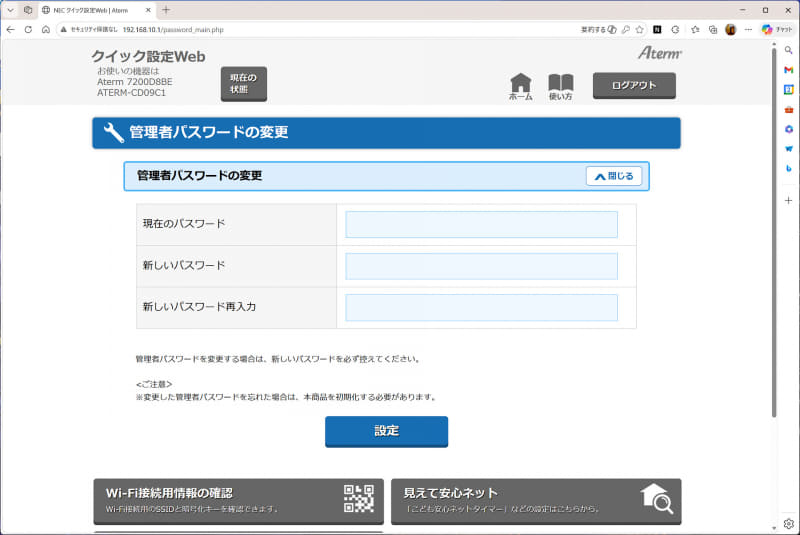
Task: Click the vertical page scrollbar
Action: (x=774, y=232)
